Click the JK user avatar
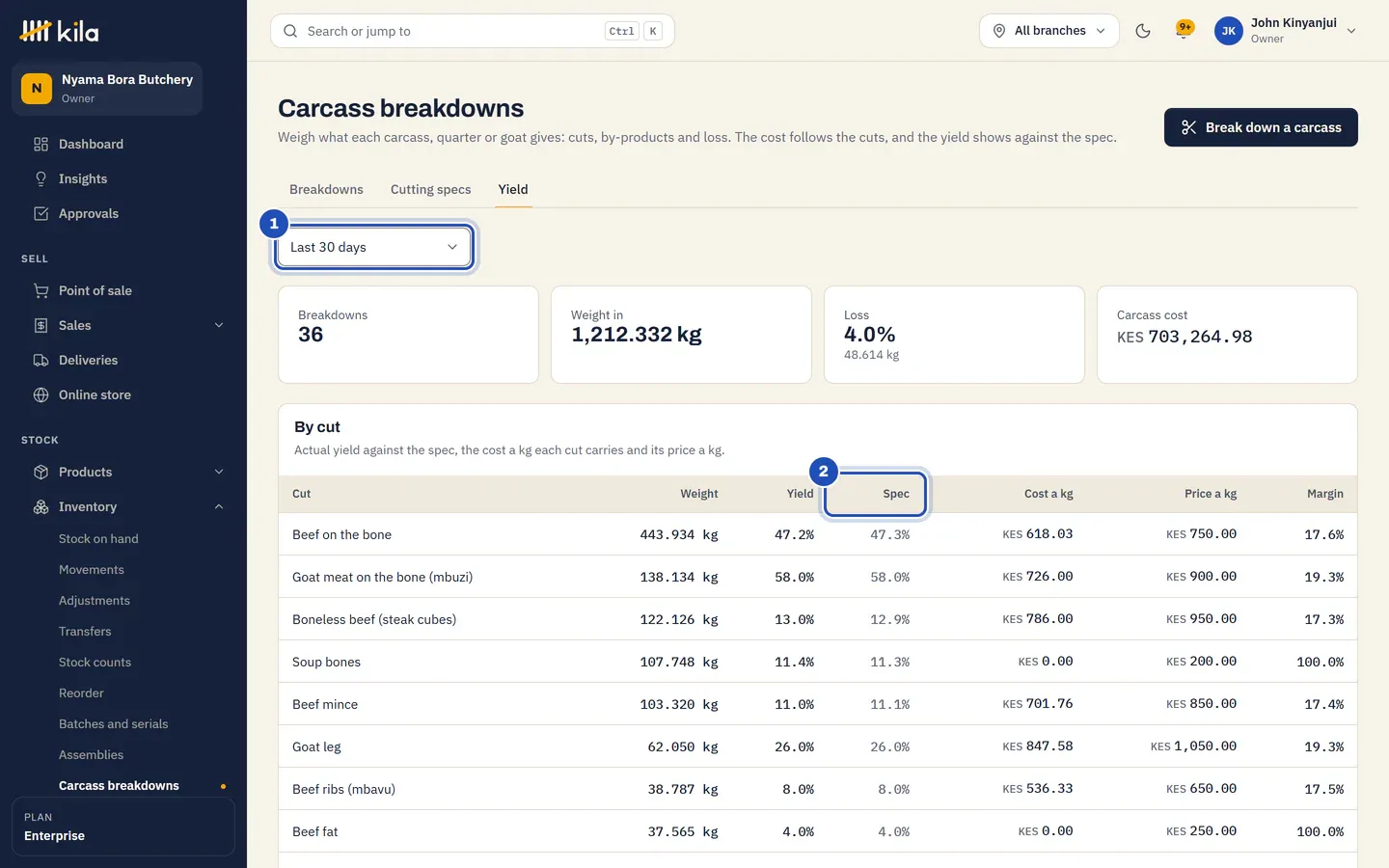1389x868 pixels. [1228, 31]
